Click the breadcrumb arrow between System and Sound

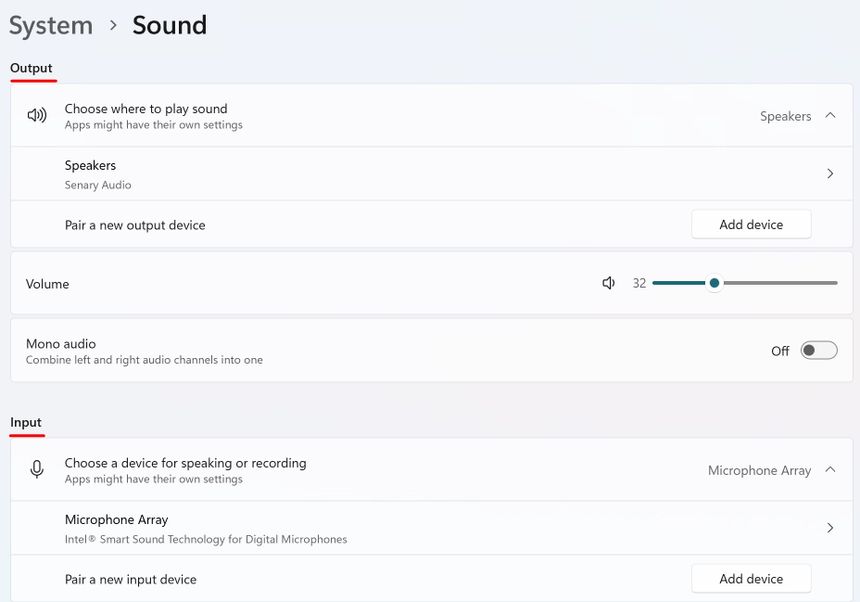[x=113, y=26]
